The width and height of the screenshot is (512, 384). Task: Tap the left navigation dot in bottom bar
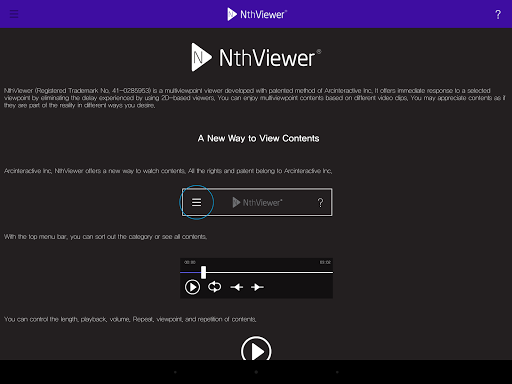coord(175,372)
